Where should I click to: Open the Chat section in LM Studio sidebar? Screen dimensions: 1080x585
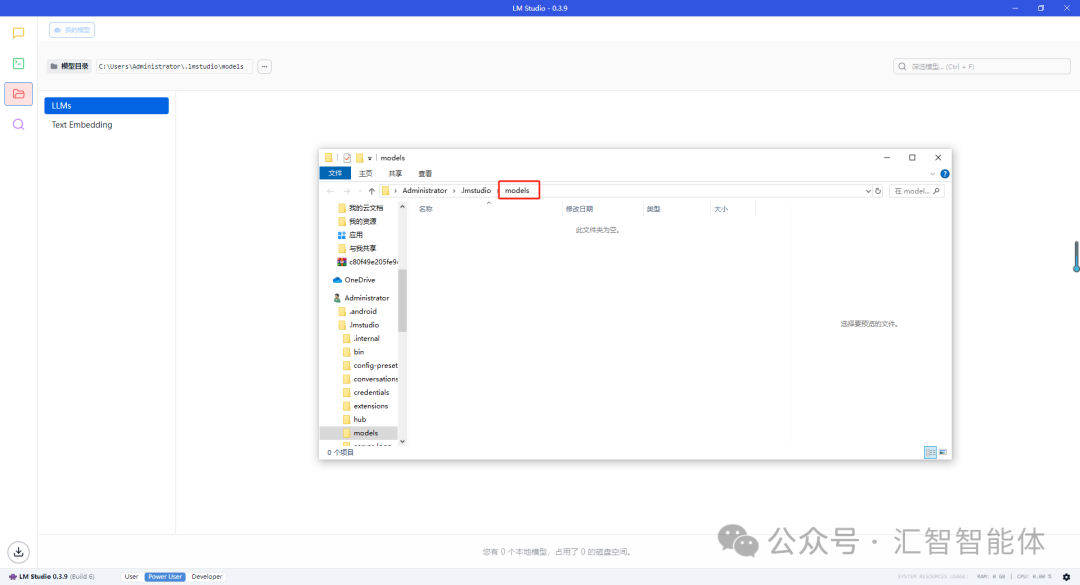click(19, 32)
